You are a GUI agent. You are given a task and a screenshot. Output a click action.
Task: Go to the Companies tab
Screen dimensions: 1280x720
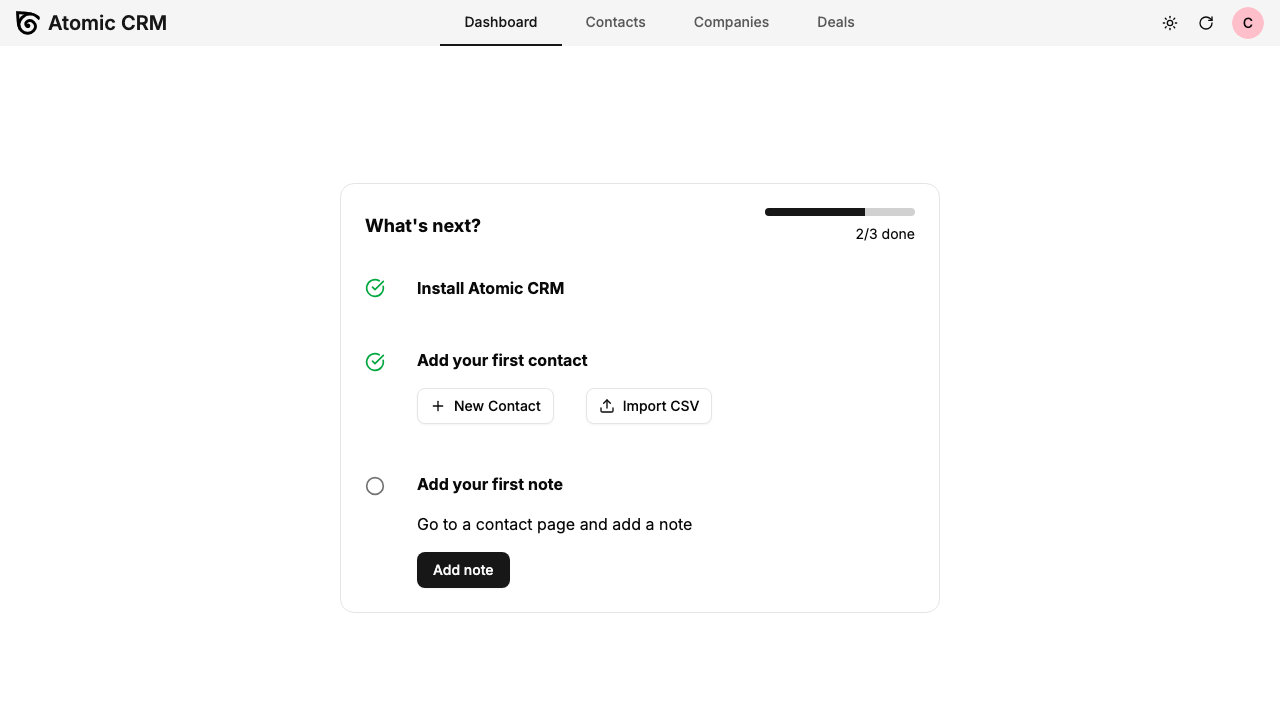pos(732,22)
